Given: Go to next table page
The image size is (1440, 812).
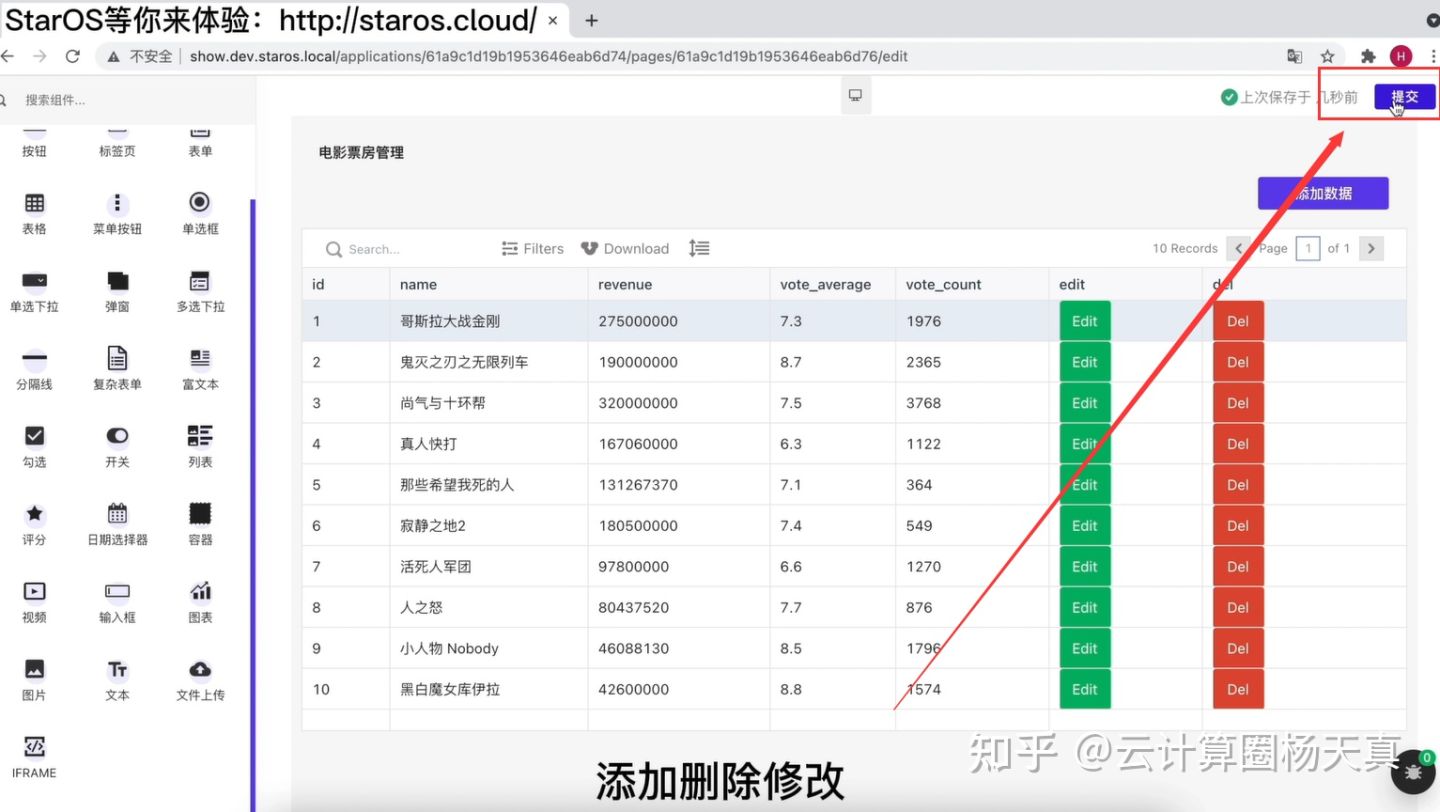Looking at the screenshot, I should pyautogui.click(x=1372, y=248).
